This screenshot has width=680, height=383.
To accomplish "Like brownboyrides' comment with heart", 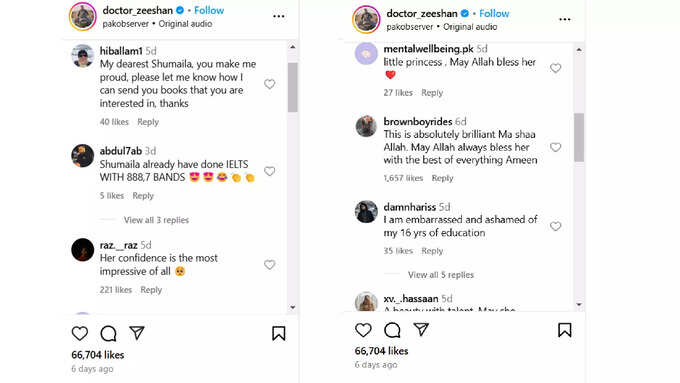I will click(x=556, y=147).
